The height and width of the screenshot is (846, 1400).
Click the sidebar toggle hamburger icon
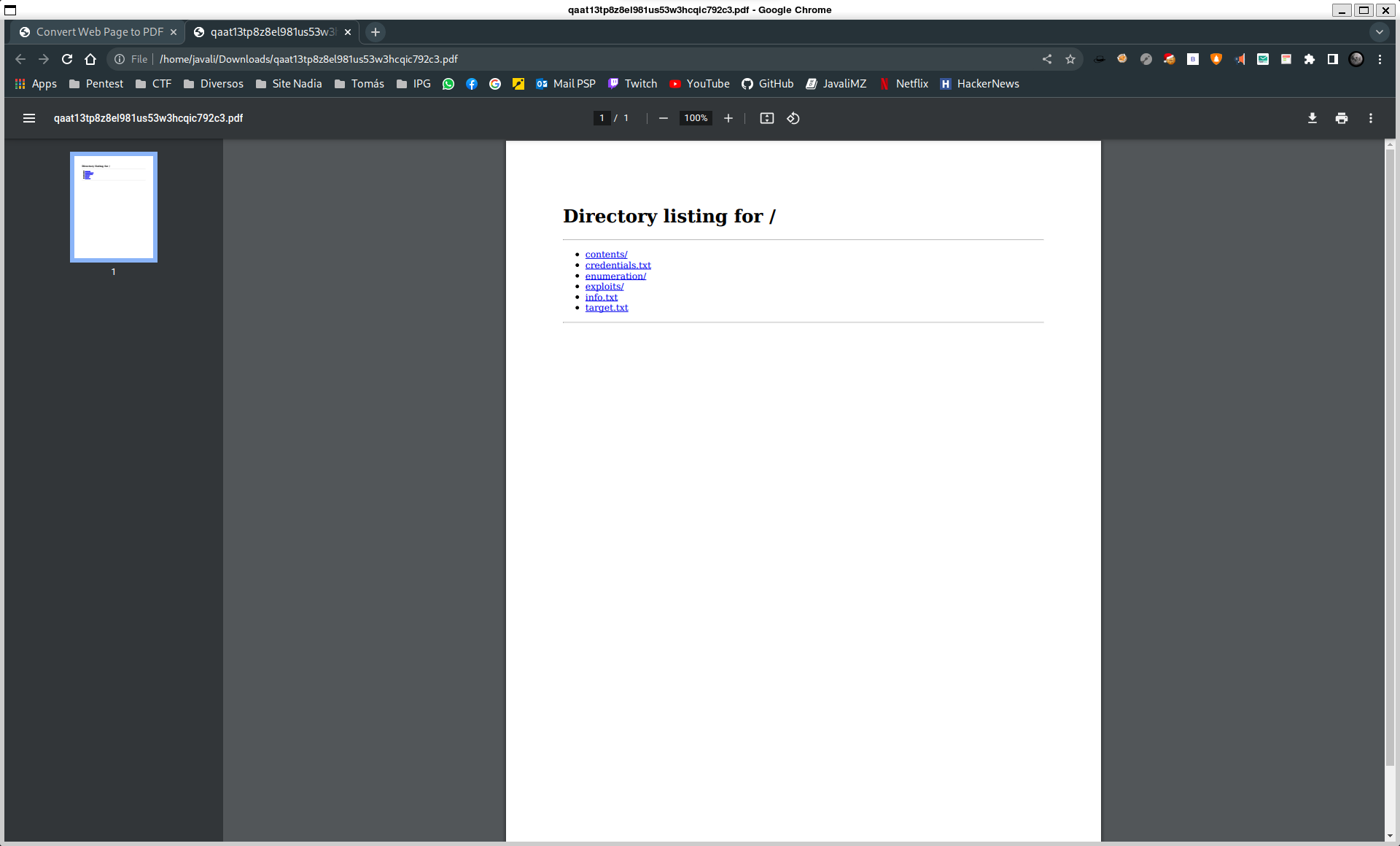coord(29,117)
